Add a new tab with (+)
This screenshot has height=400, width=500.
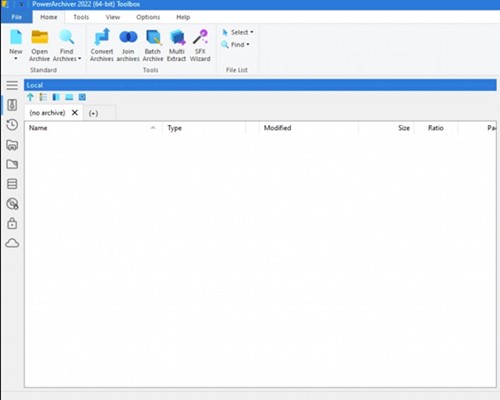93,113
